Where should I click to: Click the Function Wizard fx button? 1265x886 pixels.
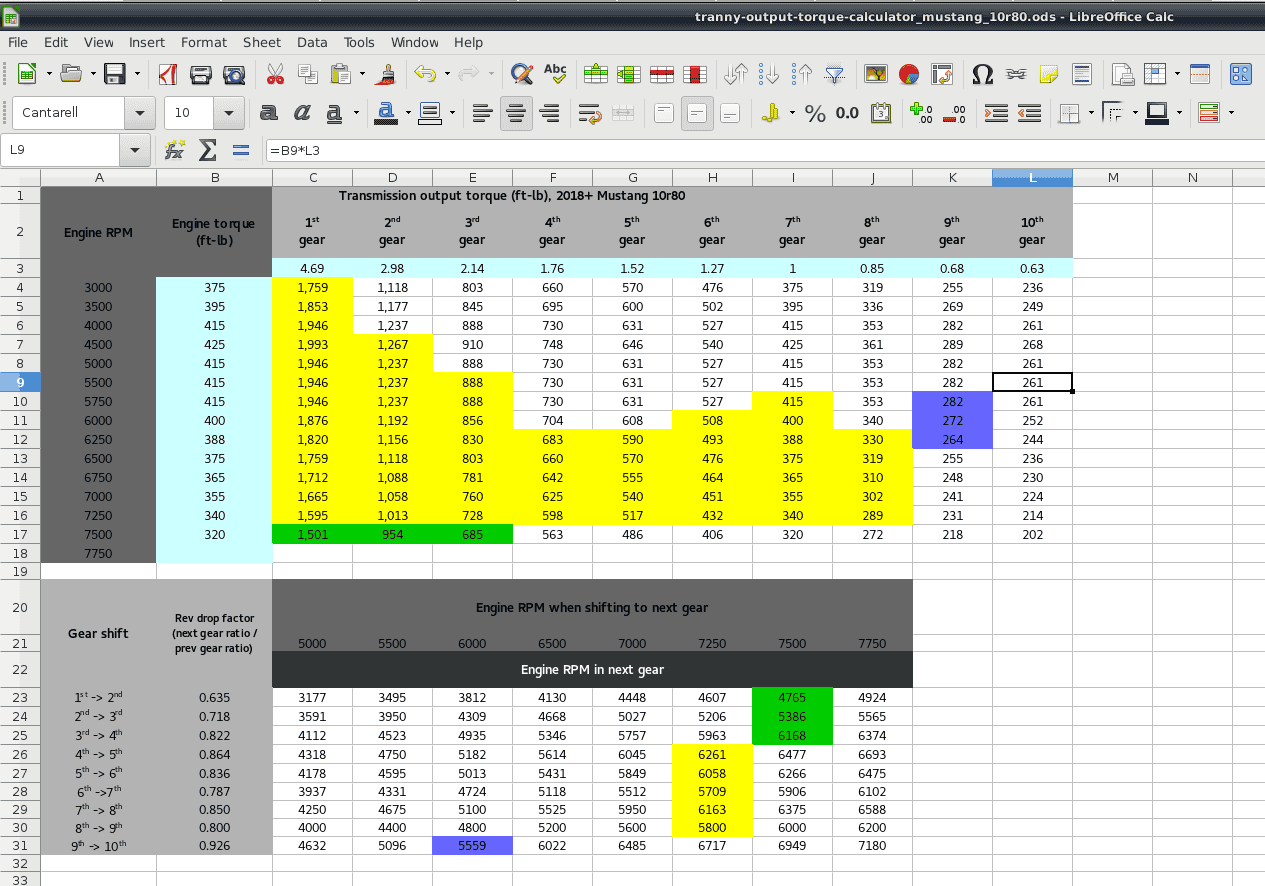click(x=175, y=151)
